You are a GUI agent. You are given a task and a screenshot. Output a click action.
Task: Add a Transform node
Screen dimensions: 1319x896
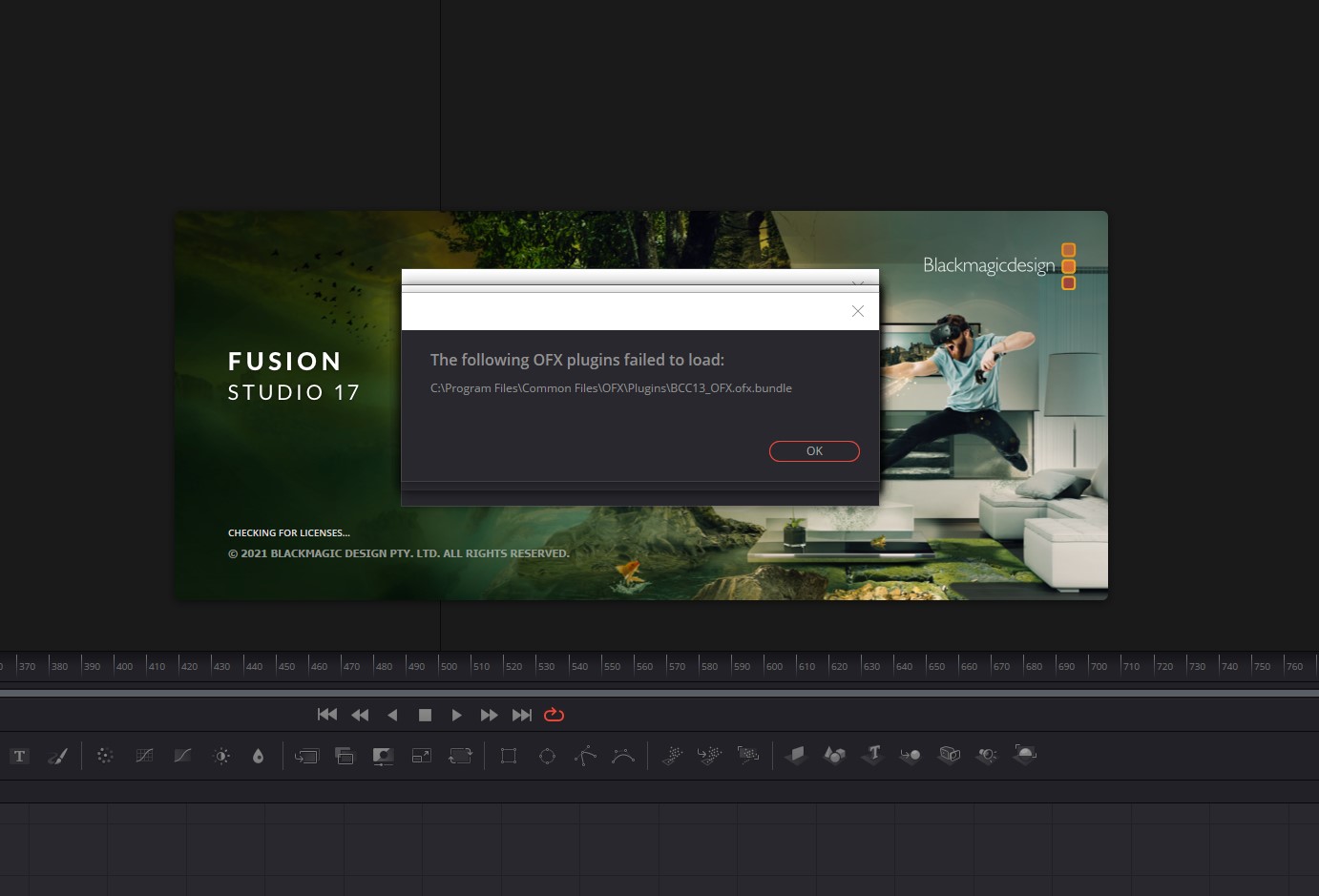(x=460, y=756)
